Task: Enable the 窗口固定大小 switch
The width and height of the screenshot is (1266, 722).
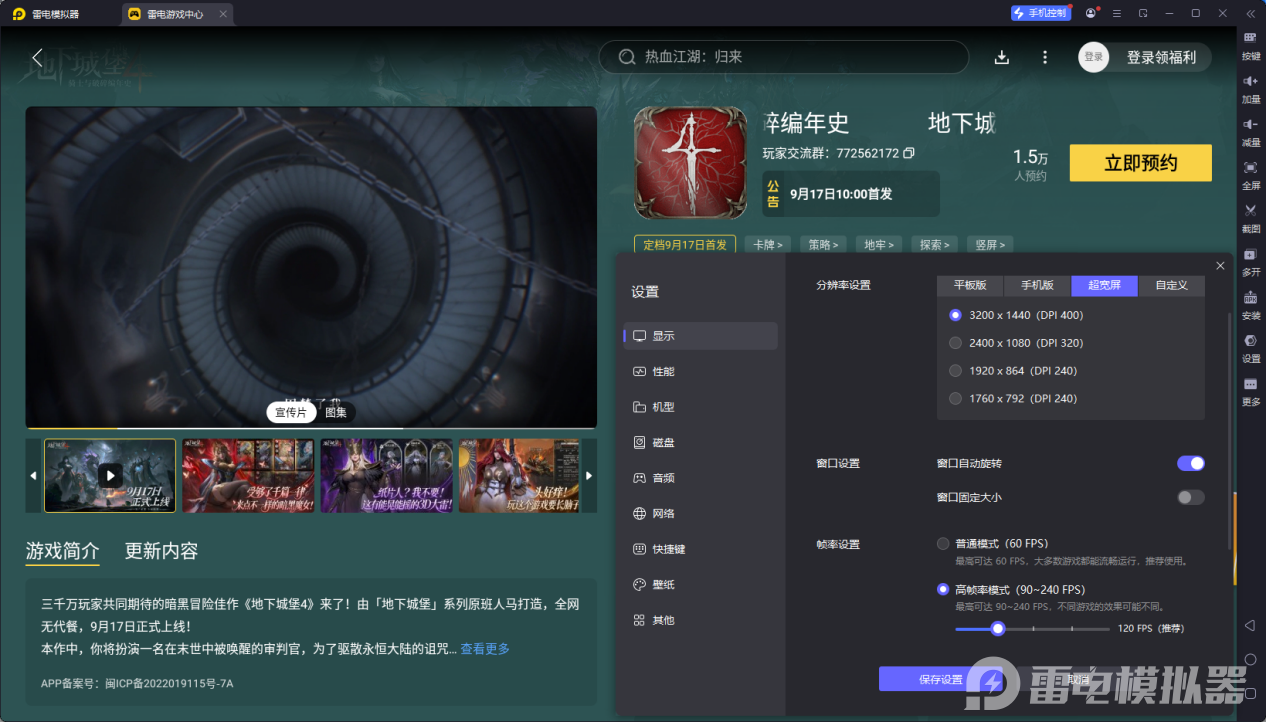Action: click(x=1190, y=497)
